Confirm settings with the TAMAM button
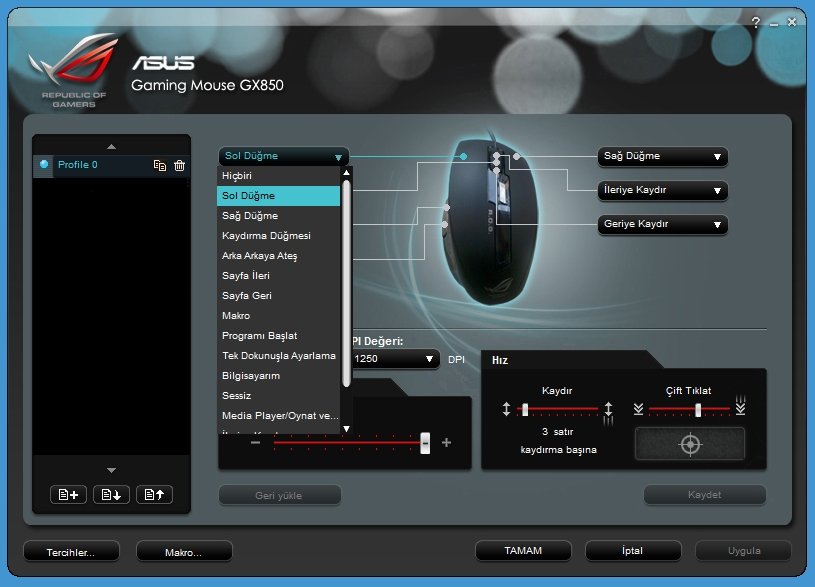815x587 pixels. 523,550
